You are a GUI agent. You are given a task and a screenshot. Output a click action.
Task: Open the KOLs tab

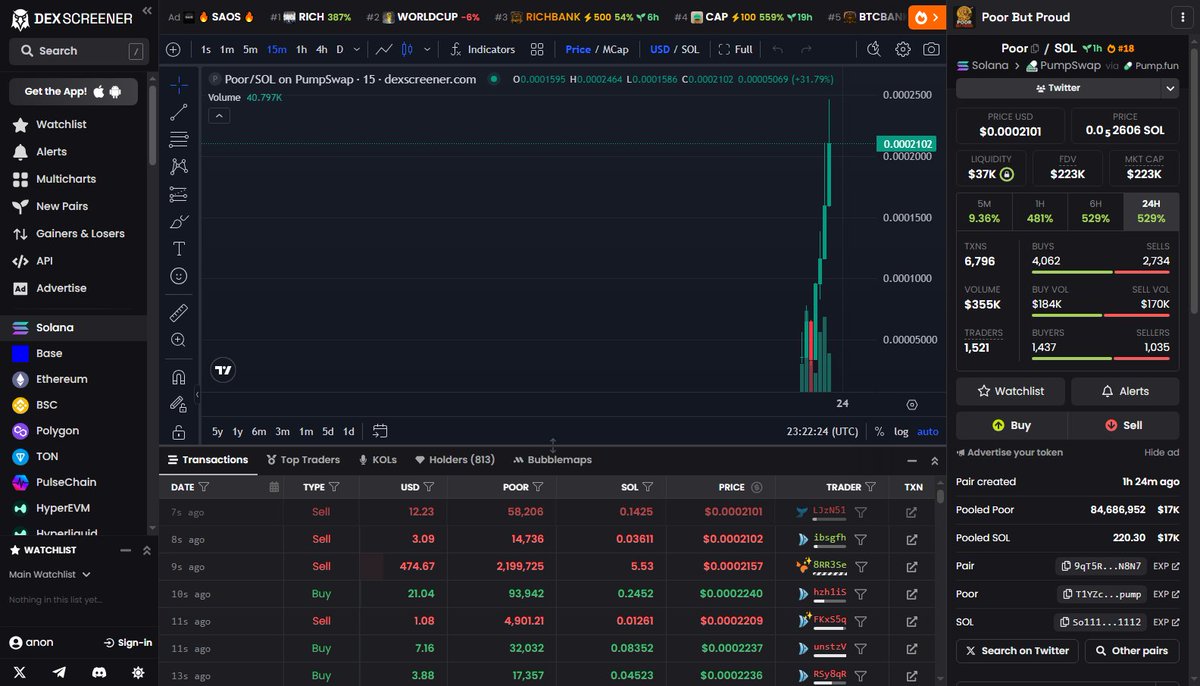[377, 460]
